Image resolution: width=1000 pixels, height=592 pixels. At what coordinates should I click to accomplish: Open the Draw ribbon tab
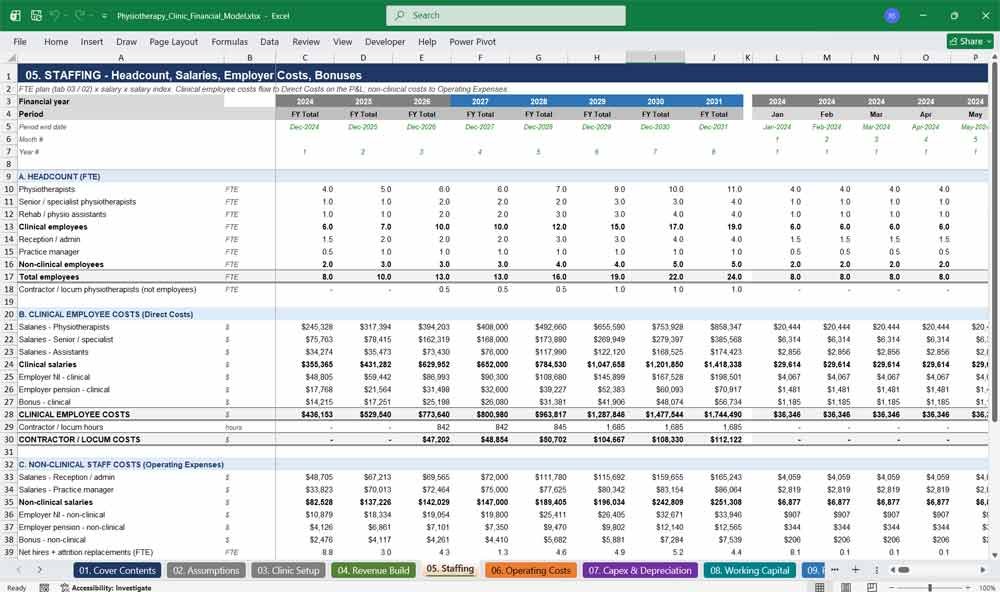pyautogui.click(x=126, y=41)
